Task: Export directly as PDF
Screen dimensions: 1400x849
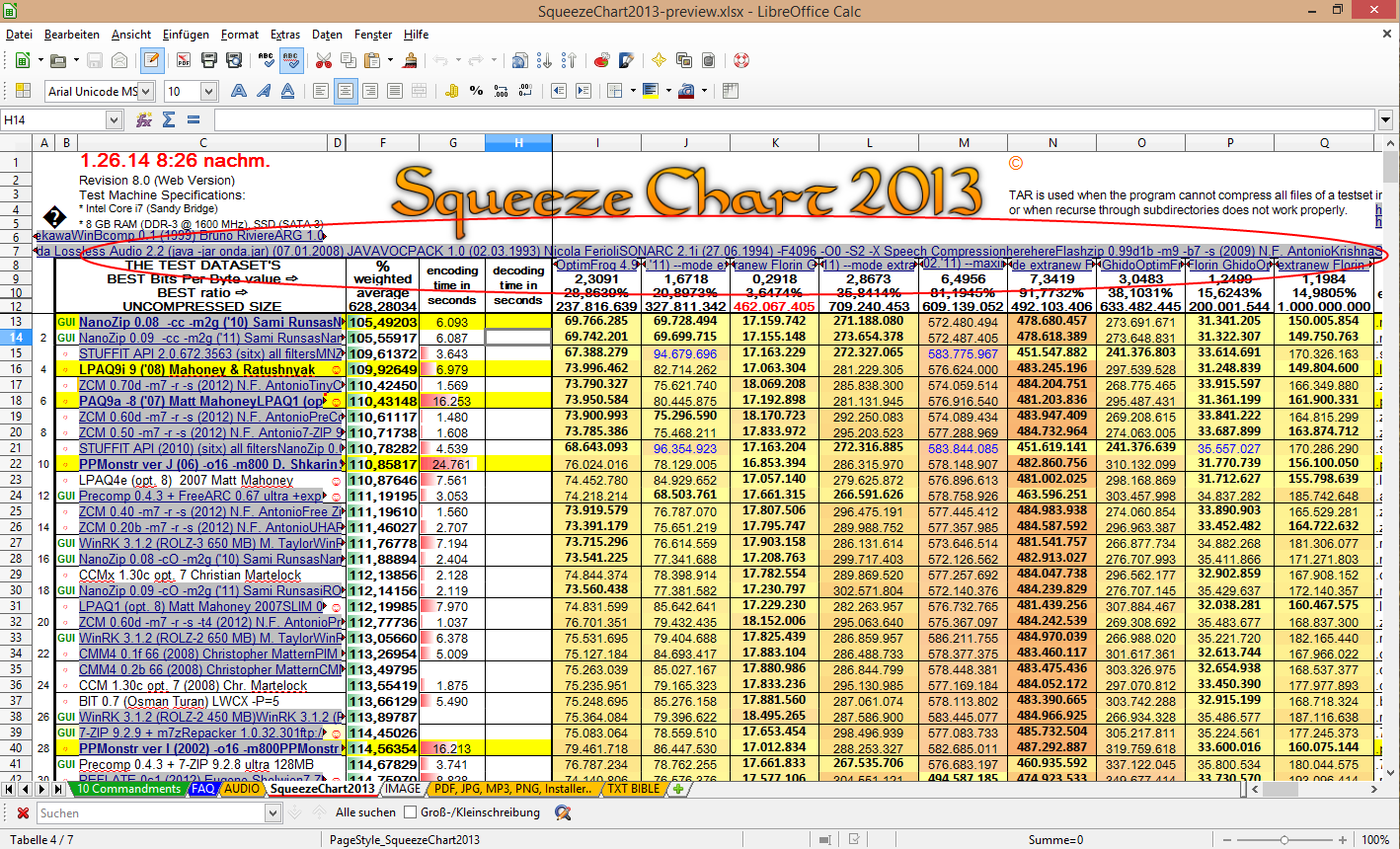Action: pos(184,60)
